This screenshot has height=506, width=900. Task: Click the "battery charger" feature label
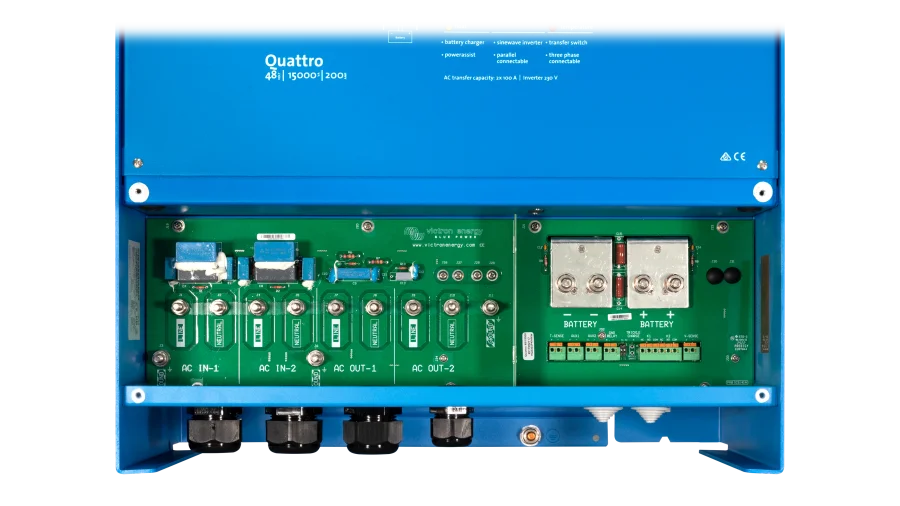pyautogui.click(x=464, y=42)
